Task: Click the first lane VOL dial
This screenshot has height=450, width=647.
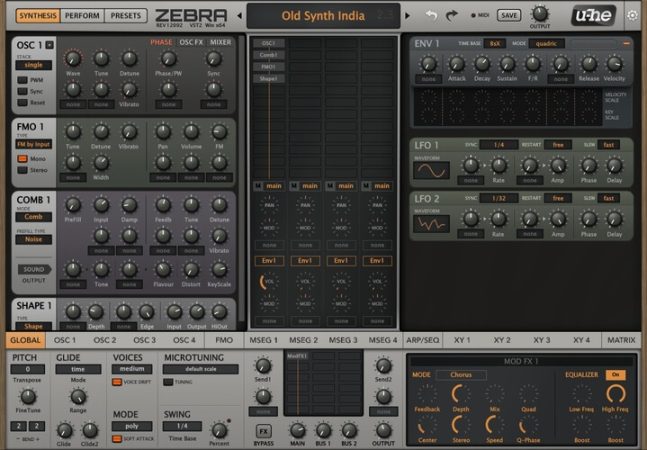Action: point(269,281)
